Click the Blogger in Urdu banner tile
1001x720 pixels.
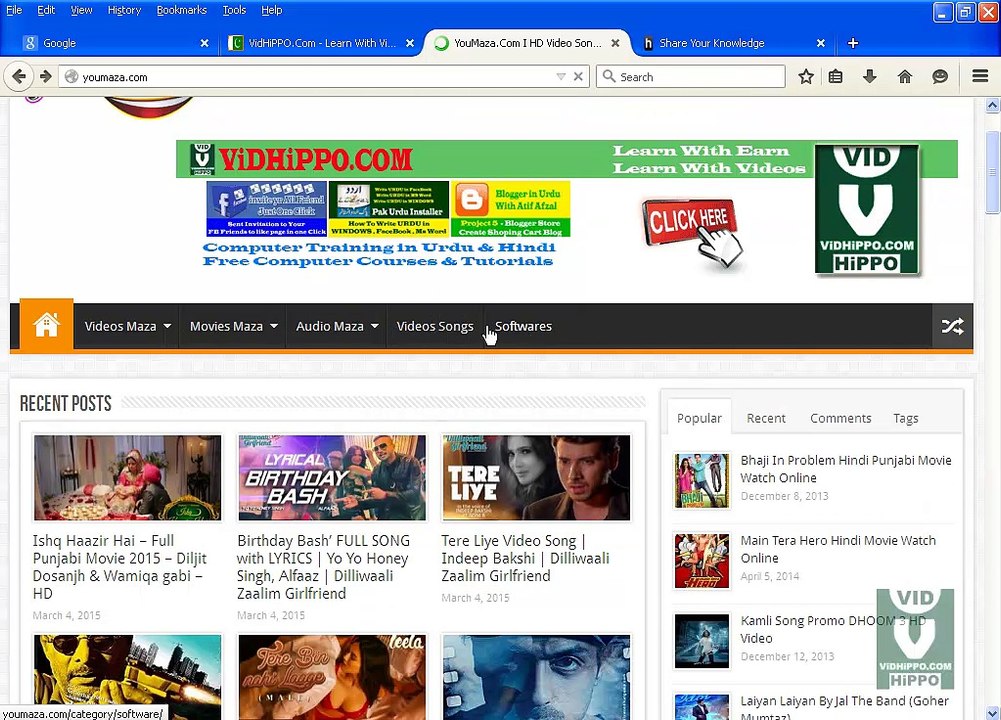click(511, 209)
